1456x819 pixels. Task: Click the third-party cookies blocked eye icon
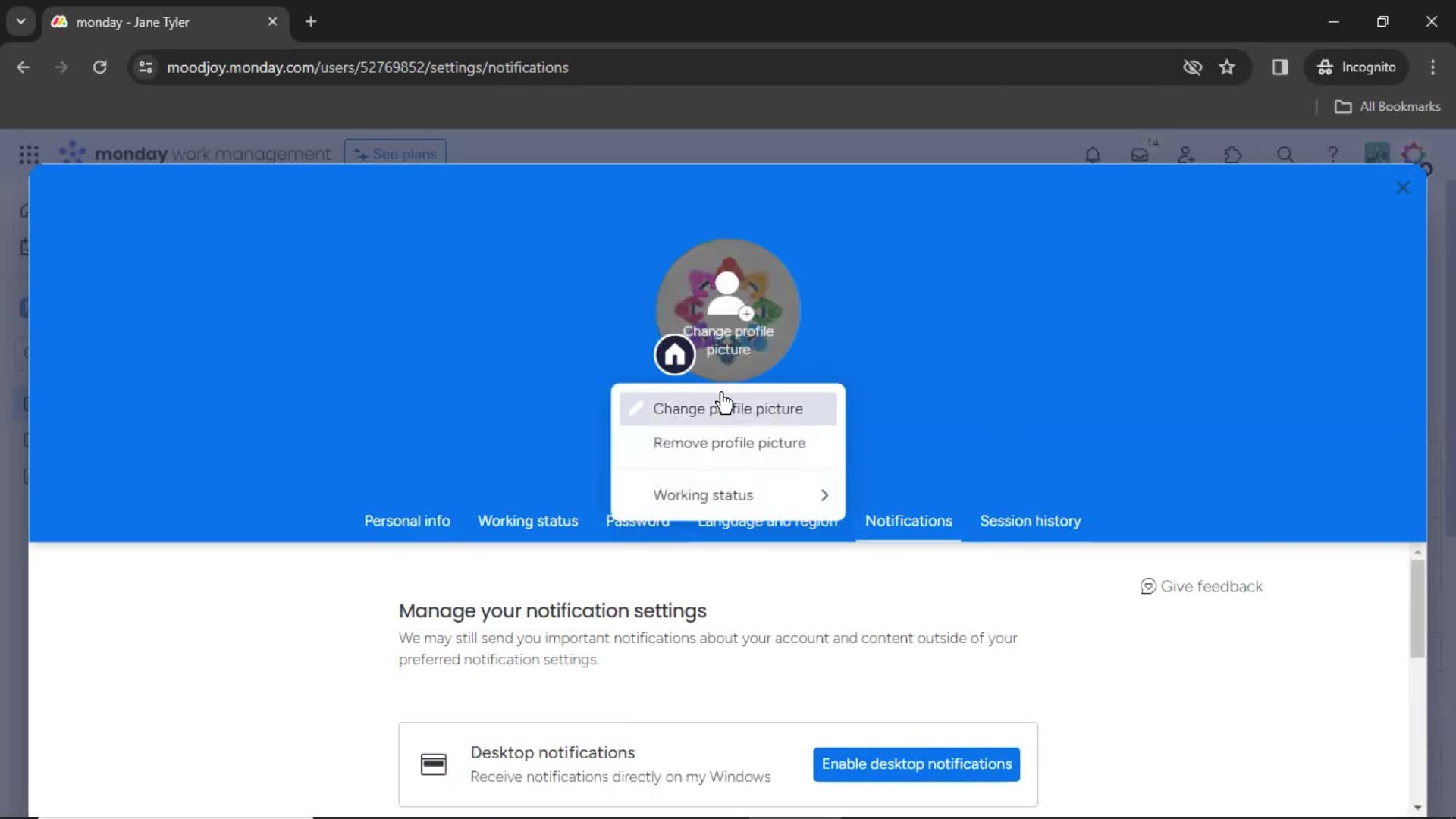point(1193,67)
